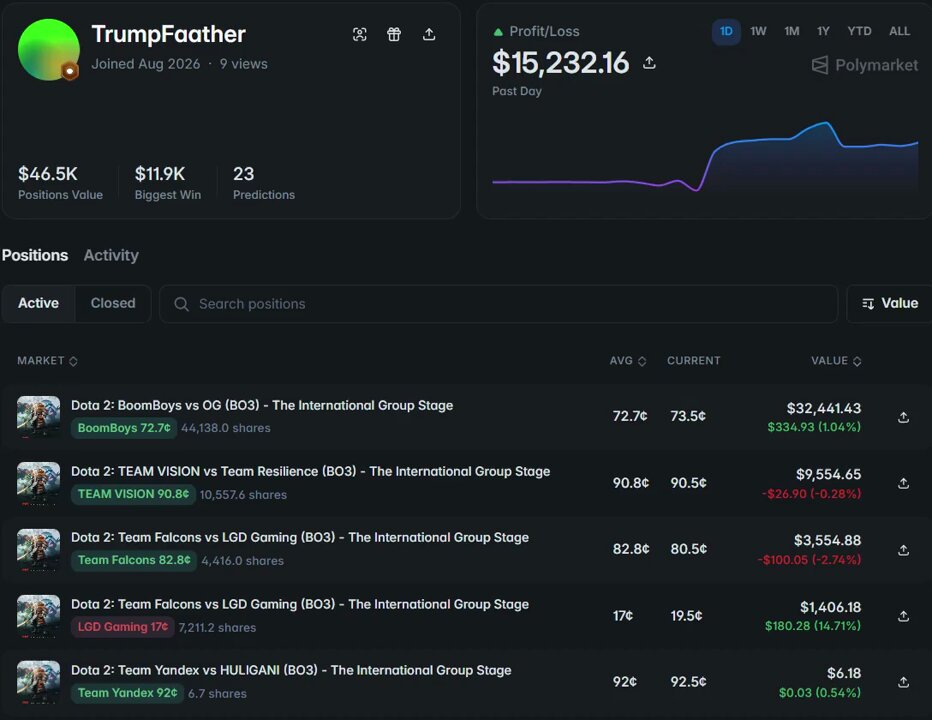Image resolution: width=932 pixels, height=720 pixels.
Task: Show Active positions
Action: pos(39,303)
